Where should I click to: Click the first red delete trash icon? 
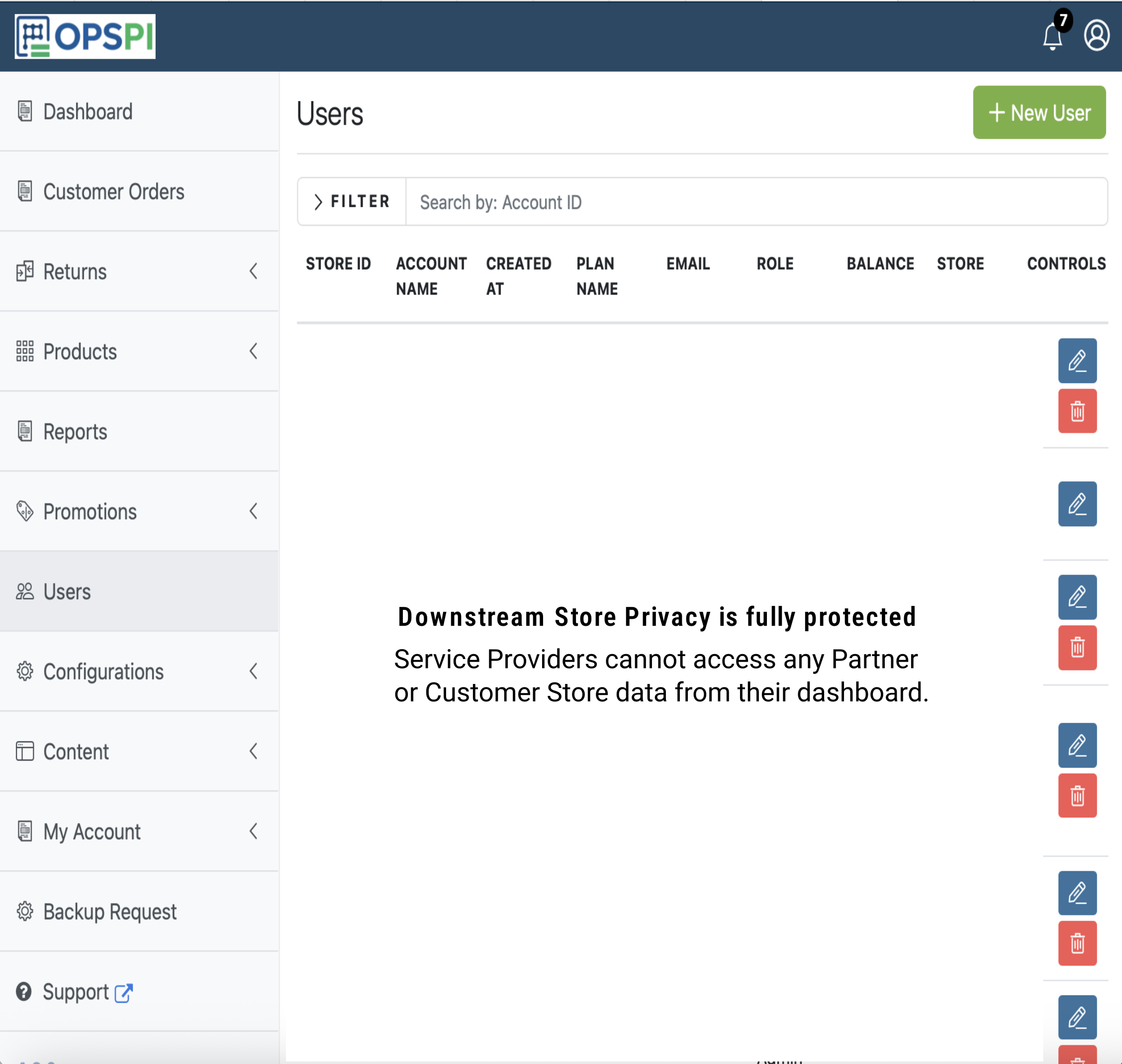point(1077,410)
